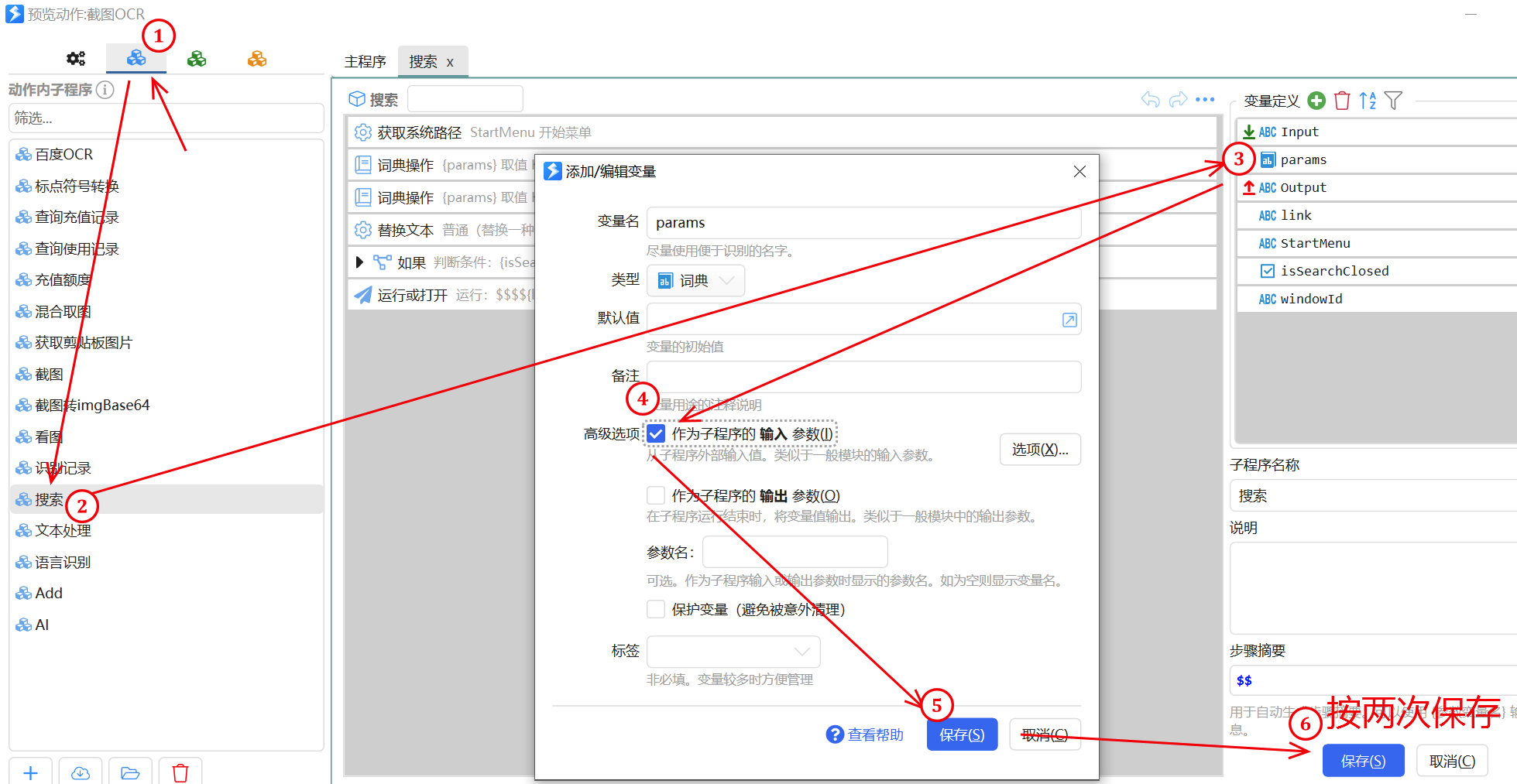
Task: Add a new variable with green plus
Action: (x=1316, y=101)
